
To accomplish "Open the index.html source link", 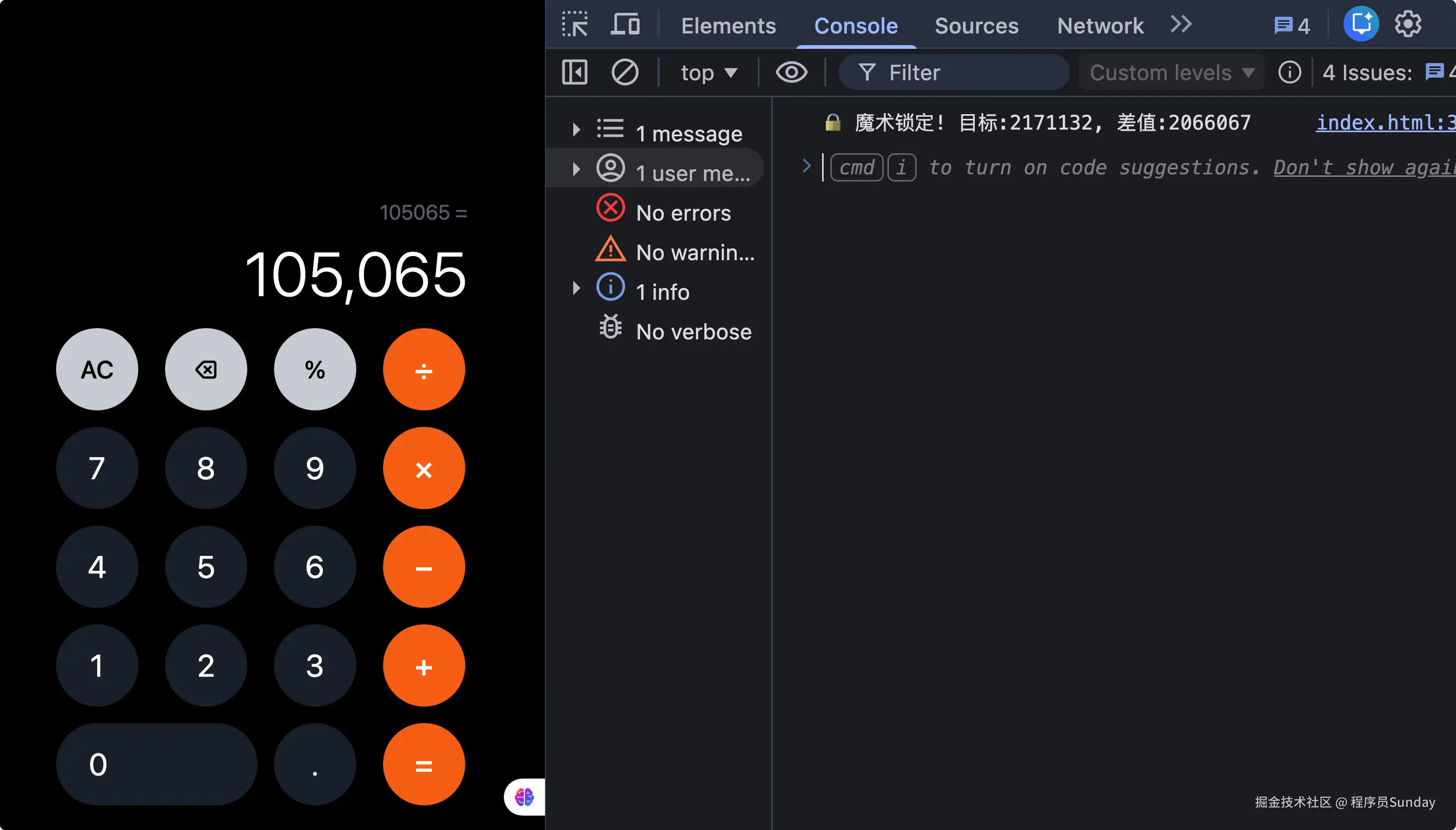I will 1385,122.
